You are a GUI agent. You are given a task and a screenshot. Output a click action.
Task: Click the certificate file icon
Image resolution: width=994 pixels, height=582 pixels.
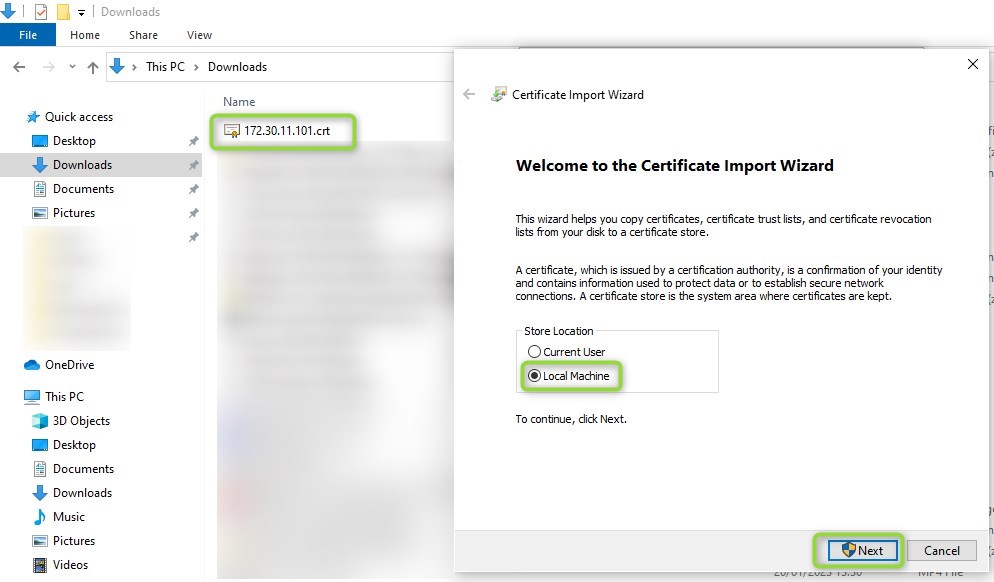pyautogui.click(x=231, y=131)
